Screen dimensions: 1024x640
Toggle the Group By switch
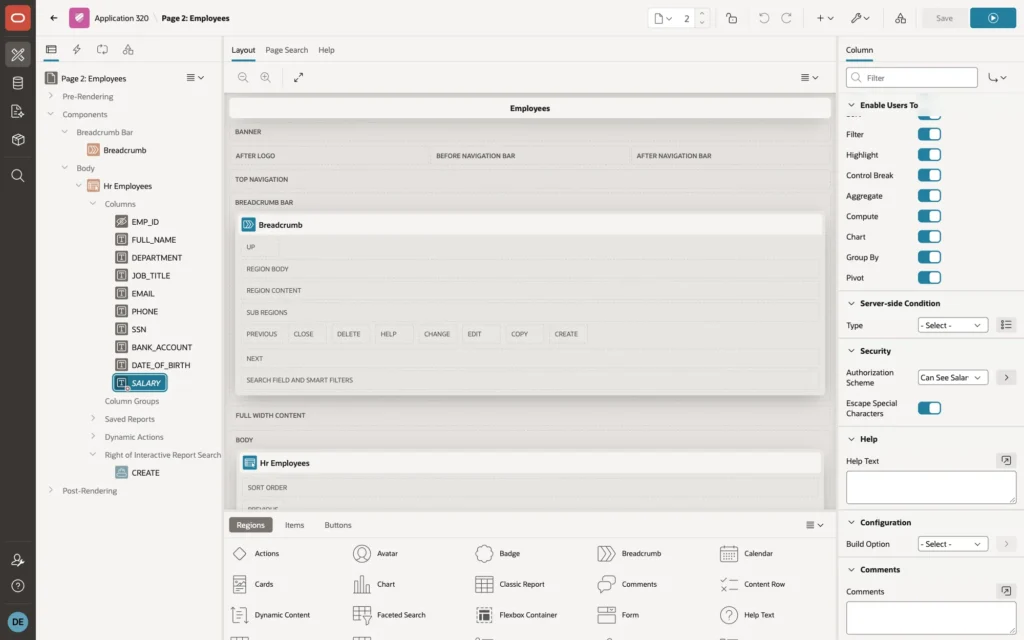[929, 257]
